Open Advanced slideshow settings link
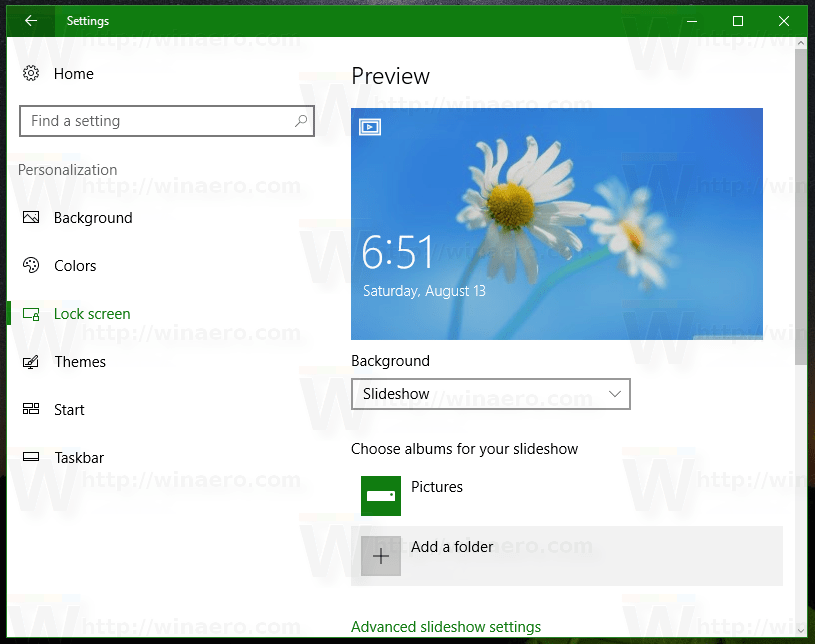The width and height of the screenshot is (815, 644). point(445,627)
